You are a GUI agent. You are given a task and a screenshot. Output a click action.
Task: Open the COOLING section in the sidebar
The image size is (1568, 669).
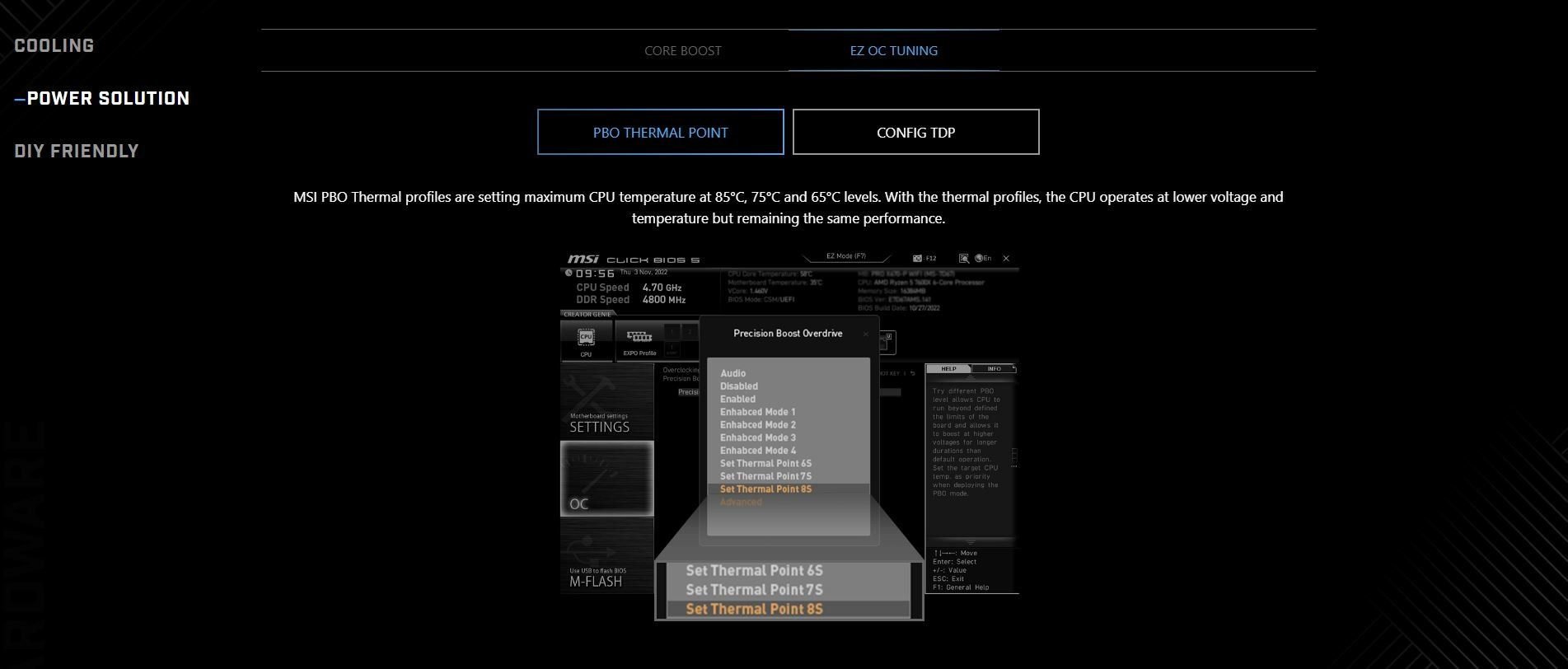pyautogui.click(x=54, y=45)
